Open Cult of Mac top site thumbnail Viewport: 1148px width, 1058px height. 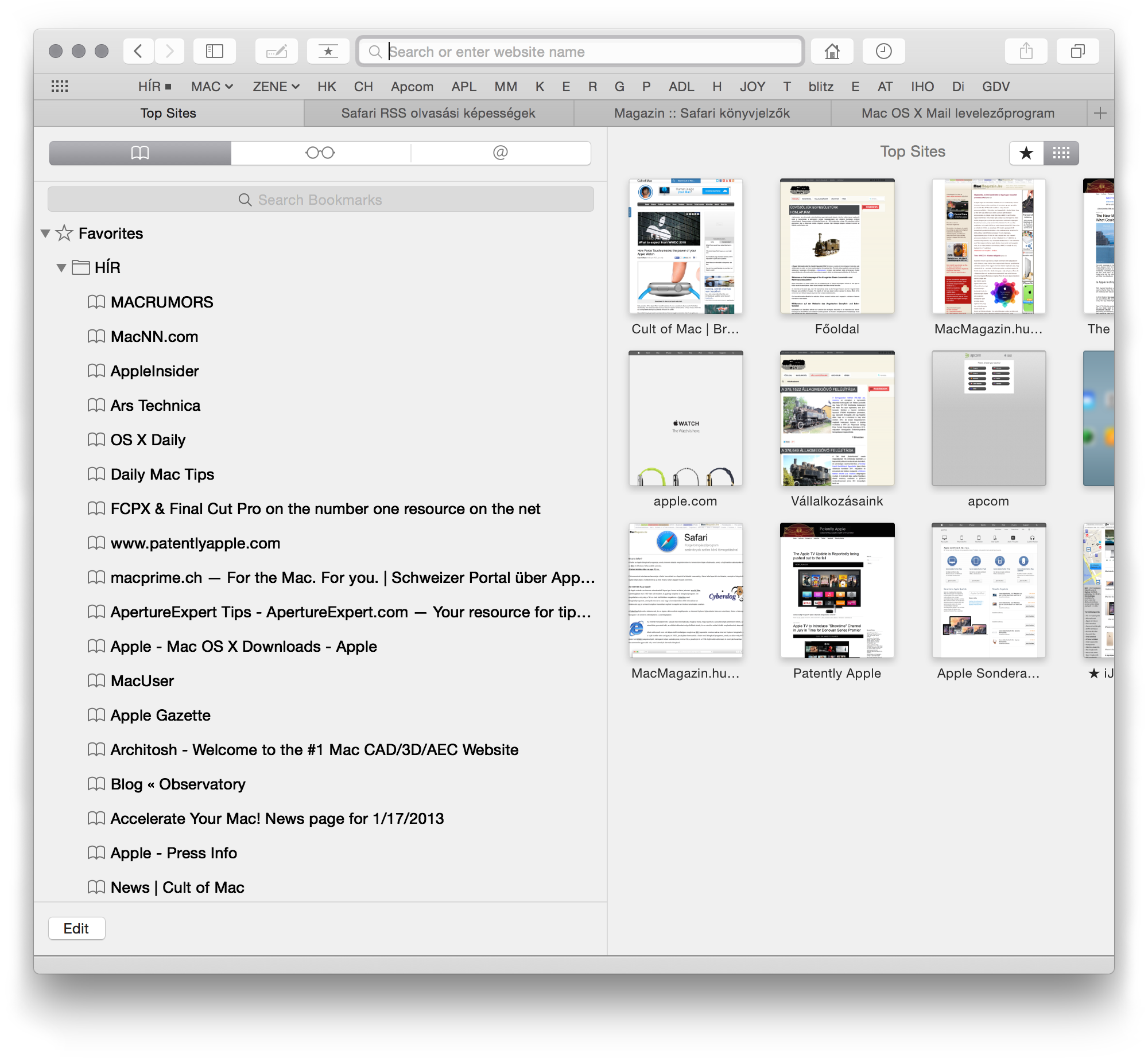pos(685,246)
